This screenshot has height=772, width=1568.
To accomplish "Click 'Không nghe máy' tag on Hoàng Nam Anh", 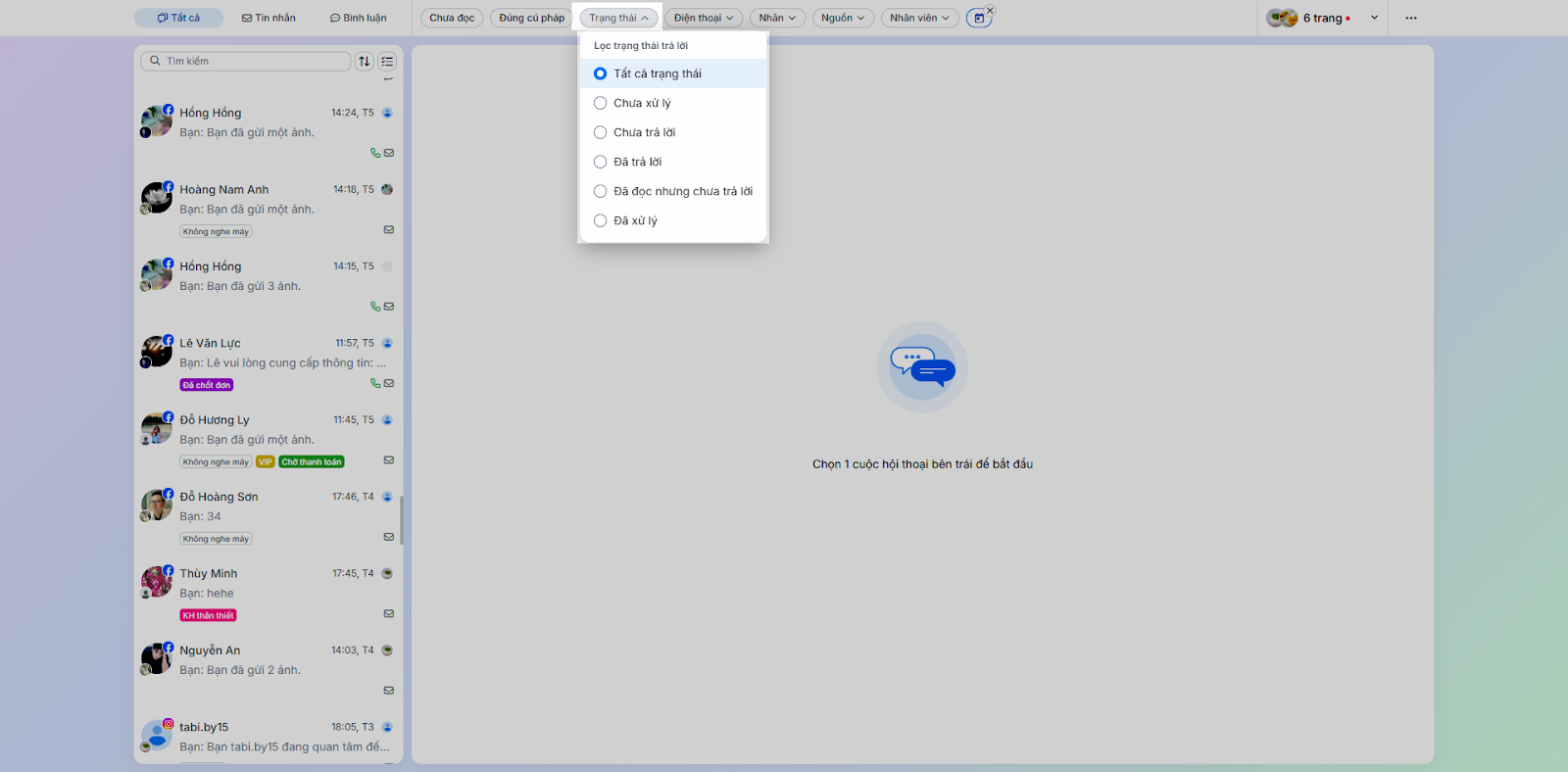I will [216, 231].
